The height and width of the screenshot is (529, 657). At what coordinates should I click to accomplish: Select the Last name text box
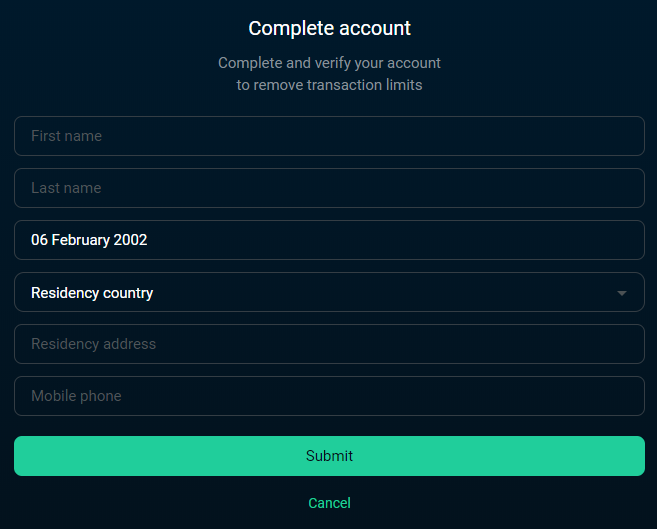329,188
